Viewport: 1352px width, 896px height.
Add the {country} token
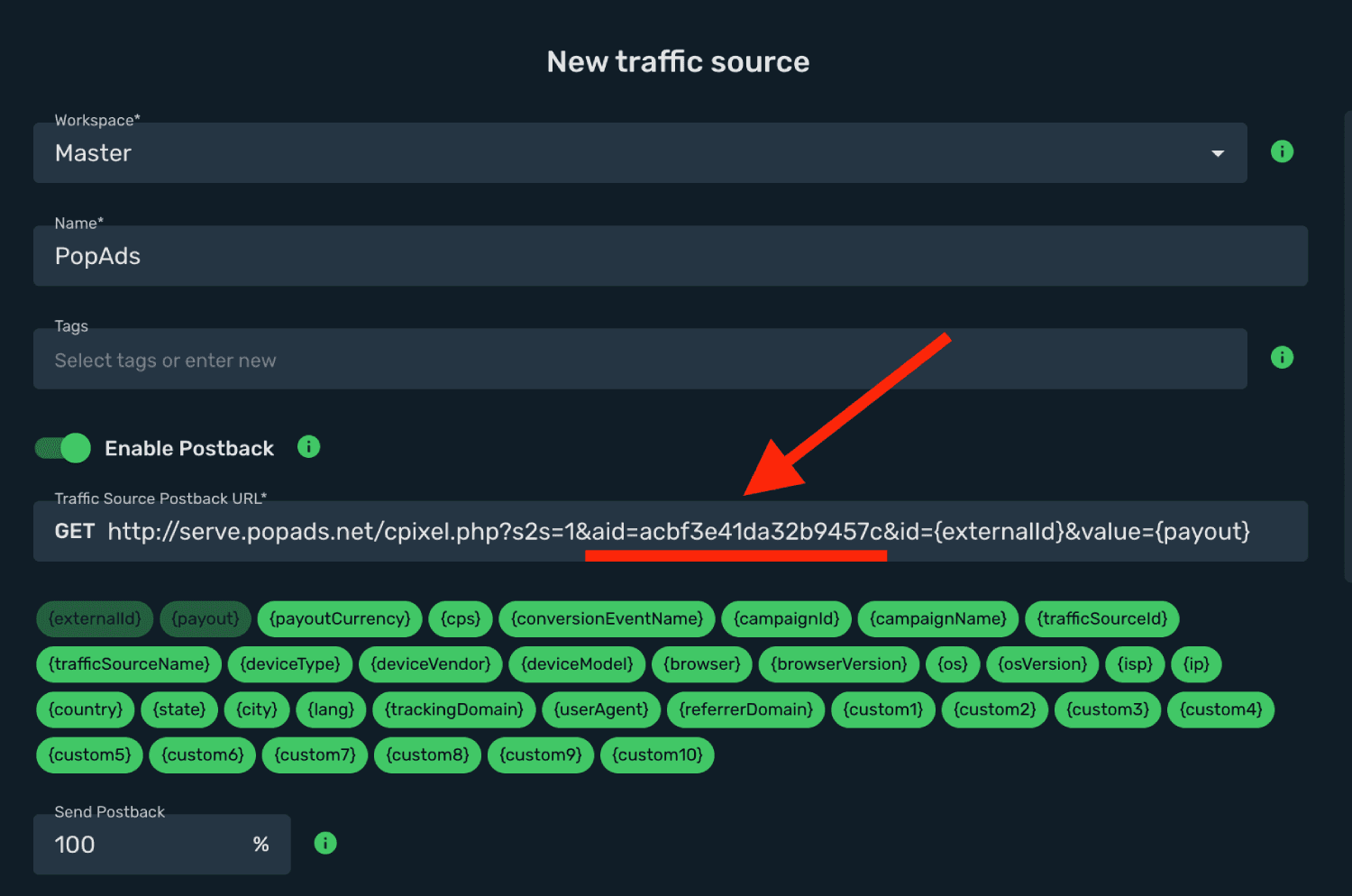[86, 709]
